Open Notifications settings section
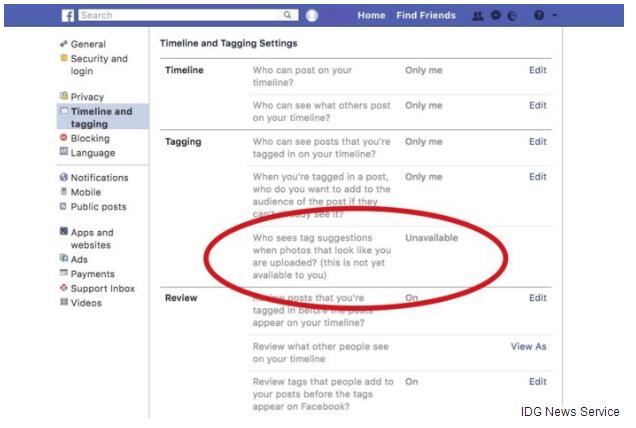Screen dimensions: 636x428 (x=99, y=178)
